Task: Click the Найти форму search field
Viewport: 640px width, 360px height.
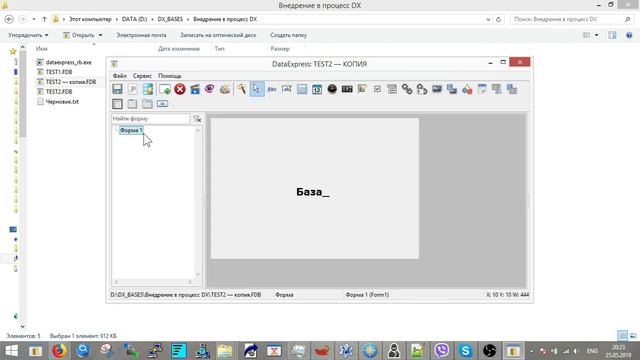Action: click(151, 119)
